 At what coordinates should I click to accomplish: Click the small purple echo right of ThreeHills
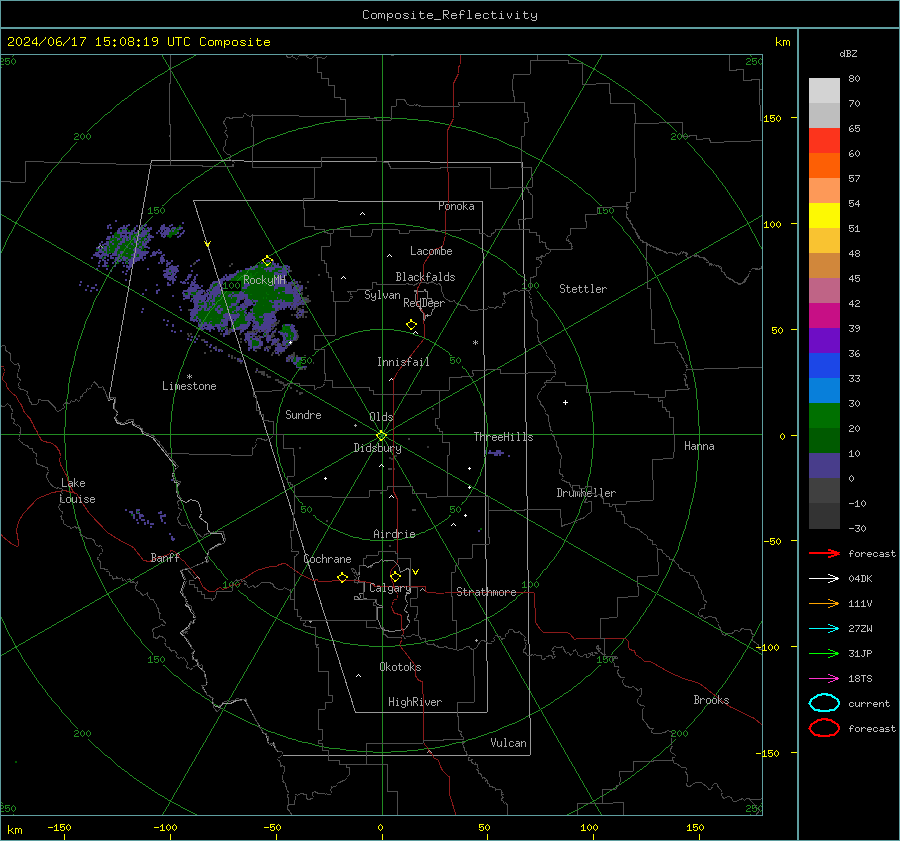pos(497,454)
